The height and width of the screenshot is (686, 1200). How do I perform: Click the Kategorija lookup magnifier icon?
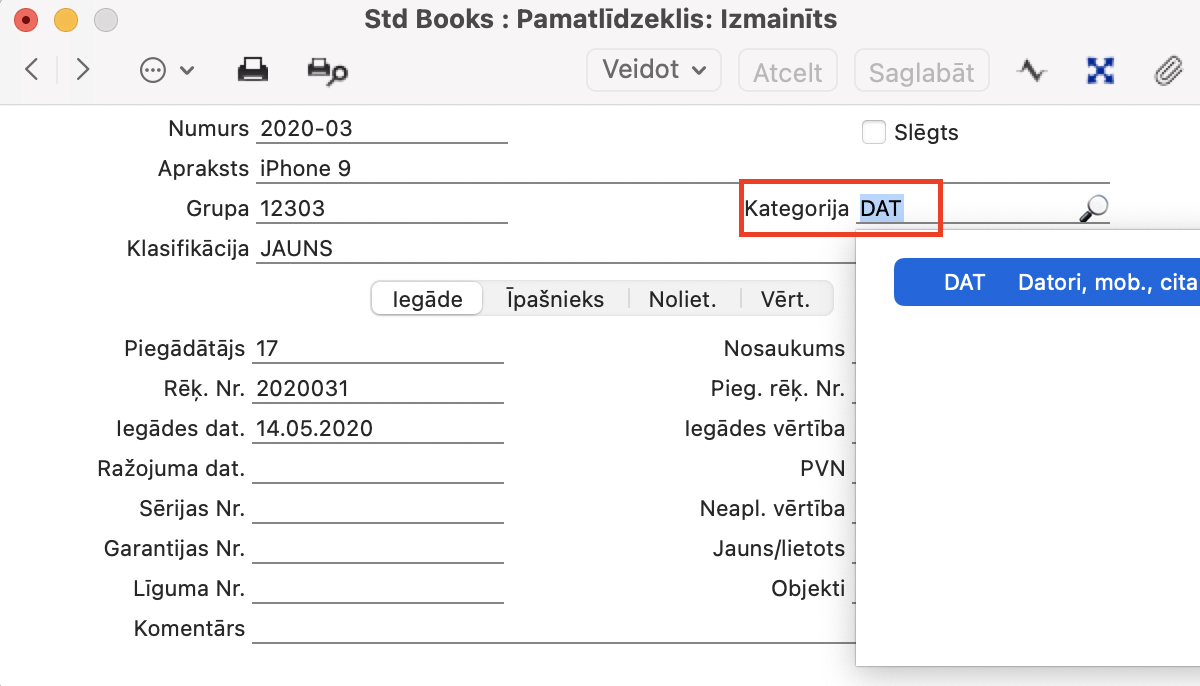pos(1094,208)
